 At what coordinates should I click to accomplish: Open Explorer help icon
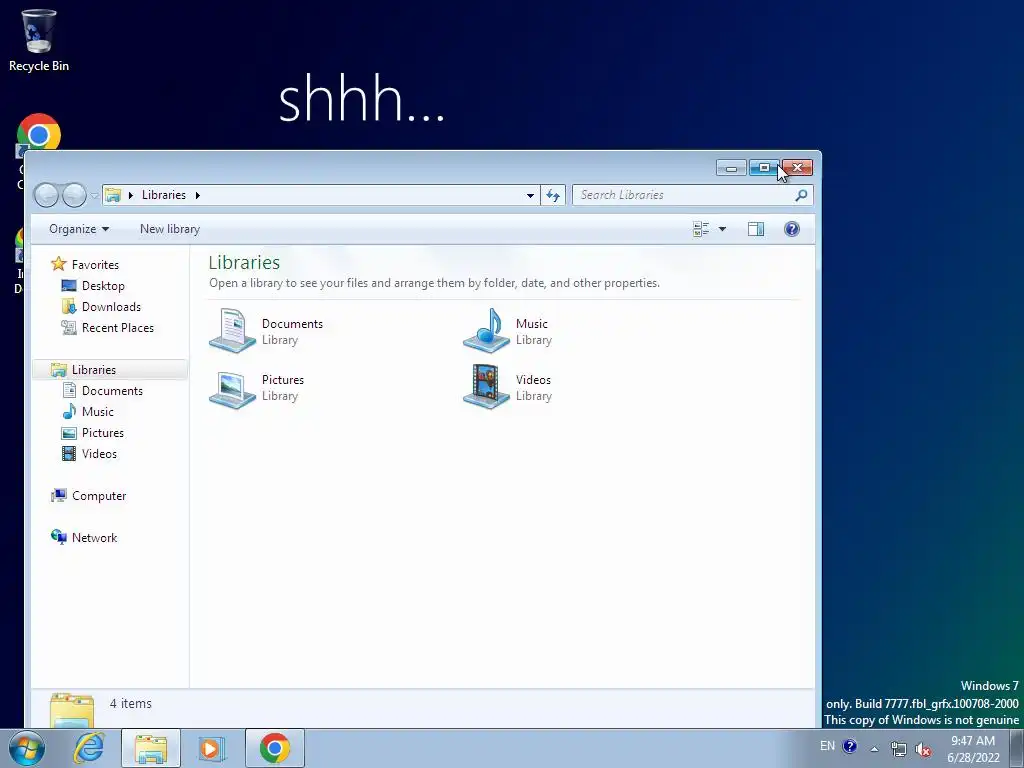792,229
